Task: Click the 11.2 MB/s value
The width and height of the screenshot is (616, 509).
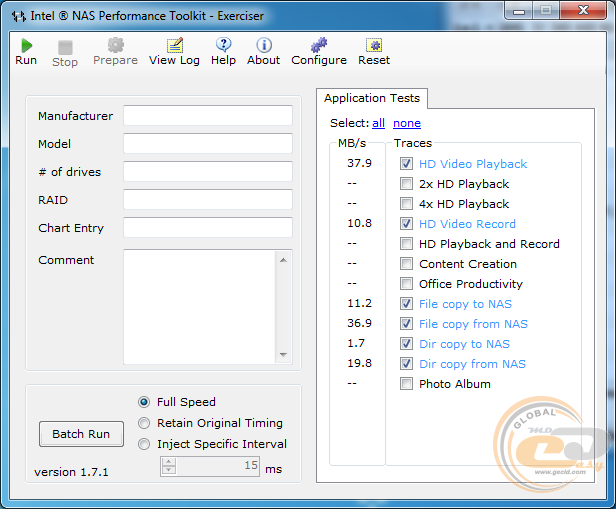Action: (x=359, y=303)
